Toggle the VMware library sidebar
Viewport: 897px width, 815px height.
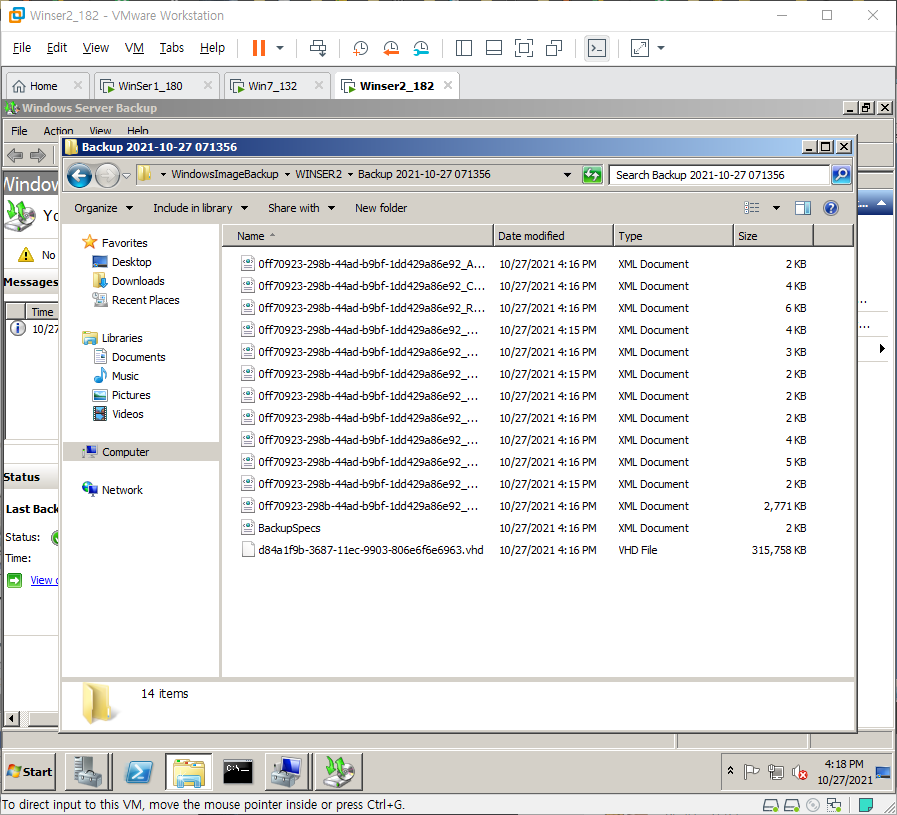(463, 48)
